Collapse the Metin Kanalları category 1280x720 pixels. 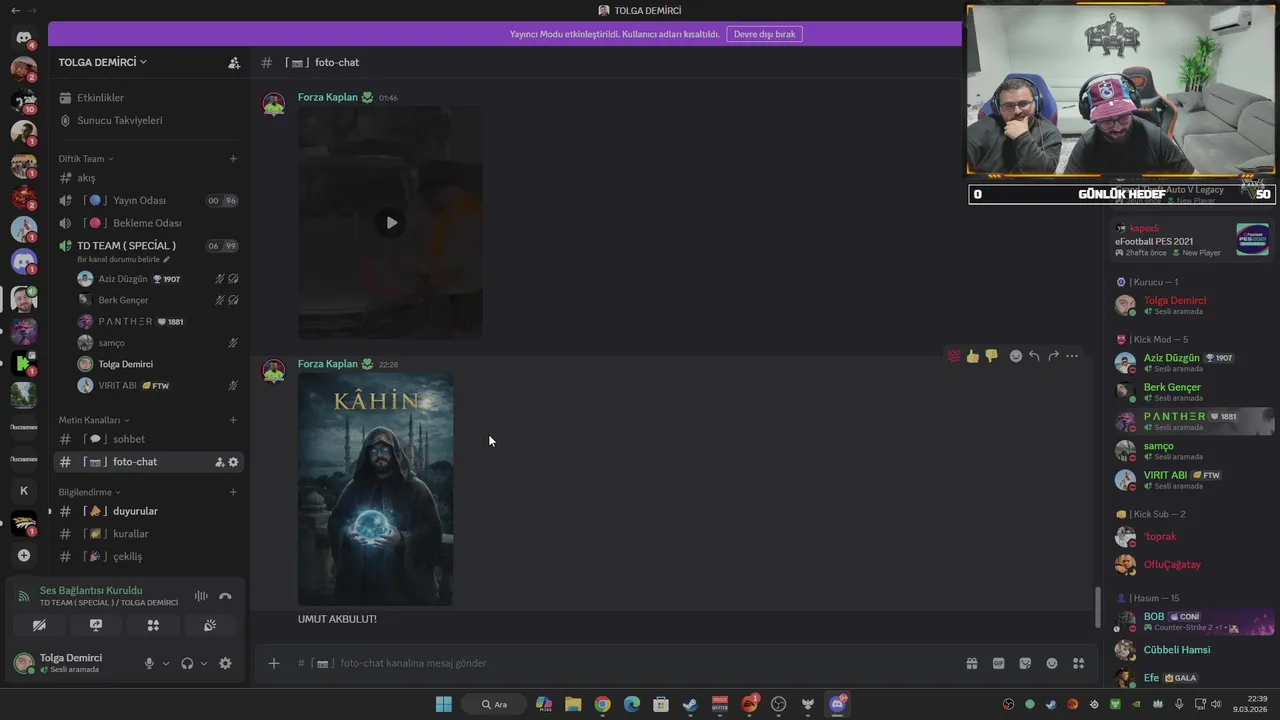(94, 420)
